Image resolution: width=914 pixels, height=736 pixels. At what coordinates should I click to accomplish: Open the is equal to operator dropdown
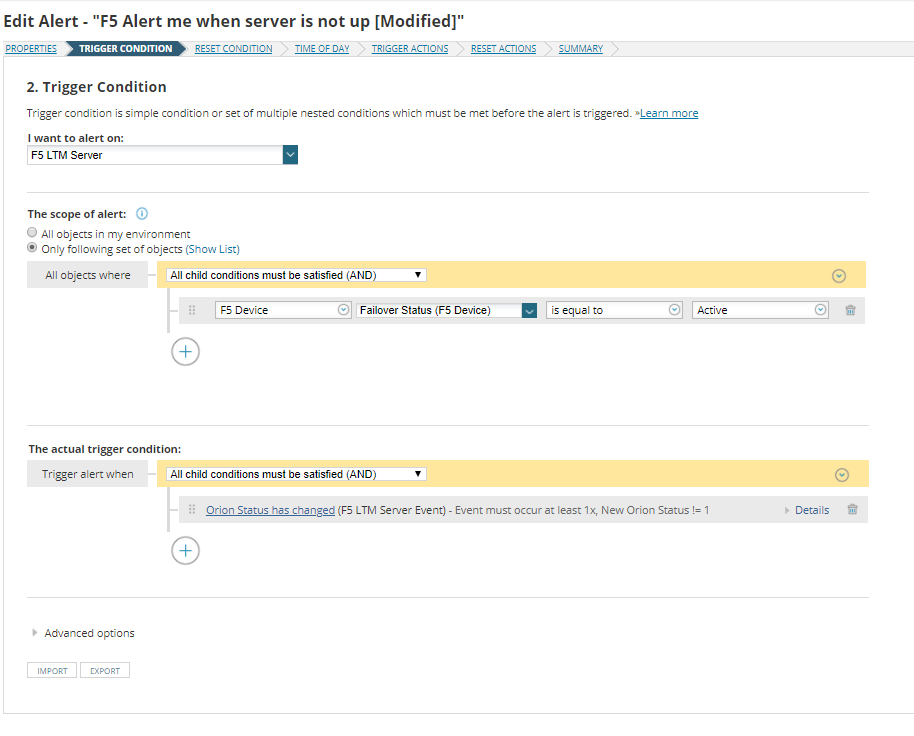pos(614,310)
